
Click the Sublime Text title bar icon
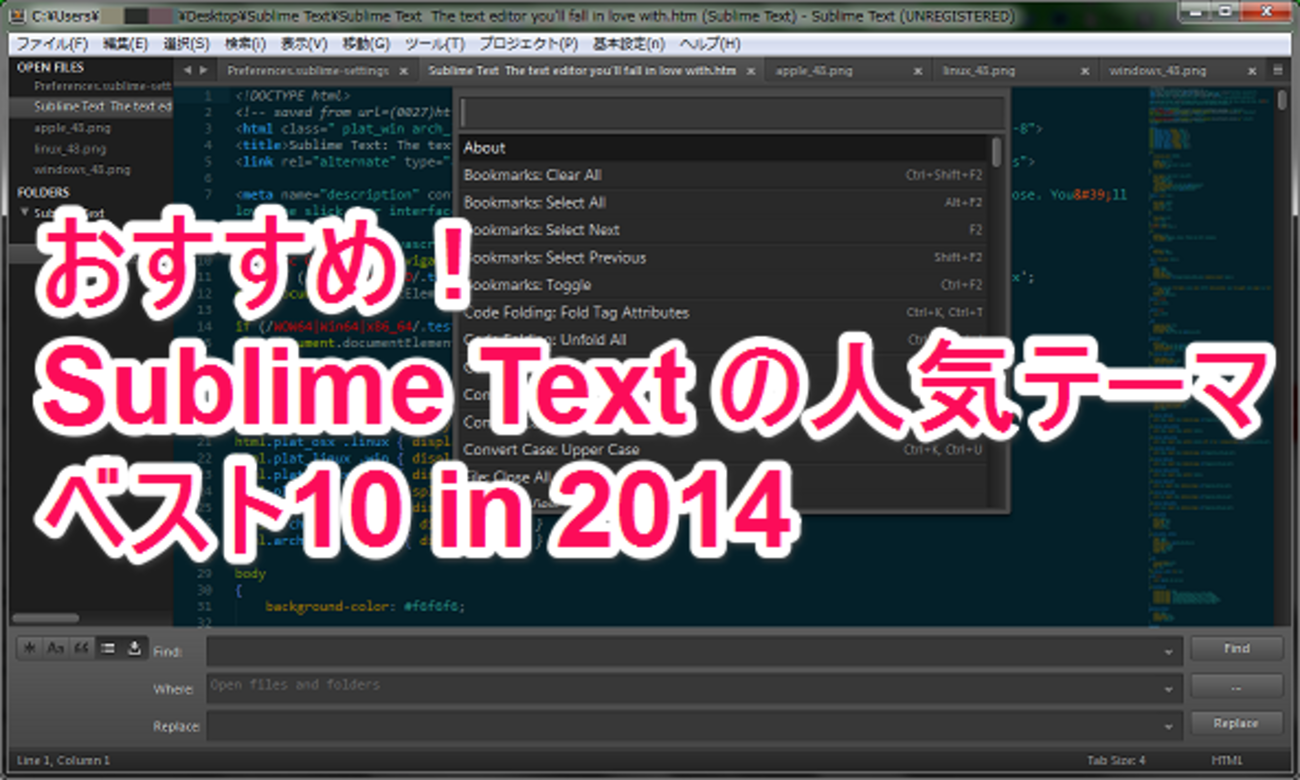(x=17, y=17)
